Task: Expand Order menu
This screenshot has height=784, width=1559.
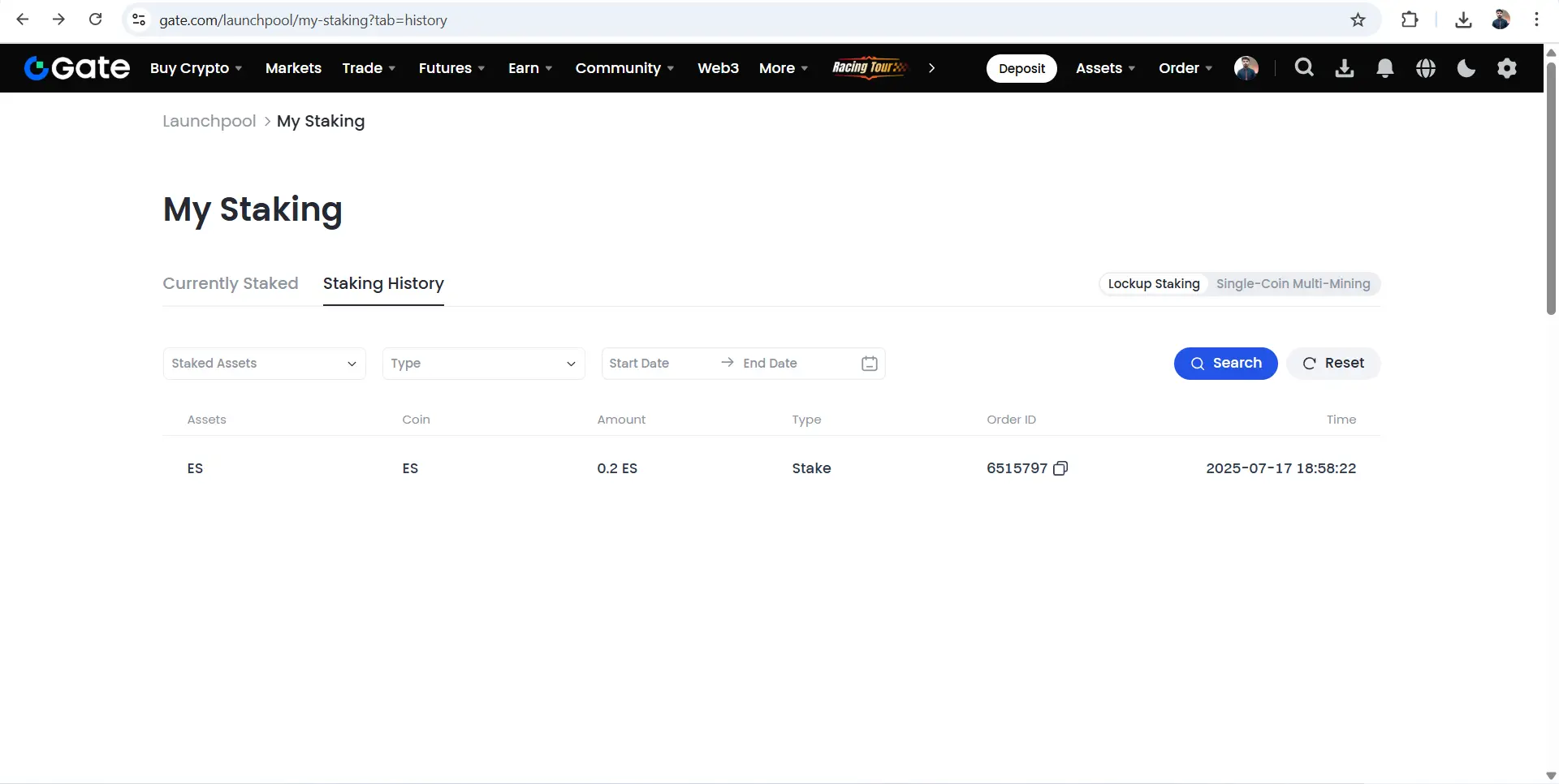Action: pyautogui.click(x=1185, y=68)
